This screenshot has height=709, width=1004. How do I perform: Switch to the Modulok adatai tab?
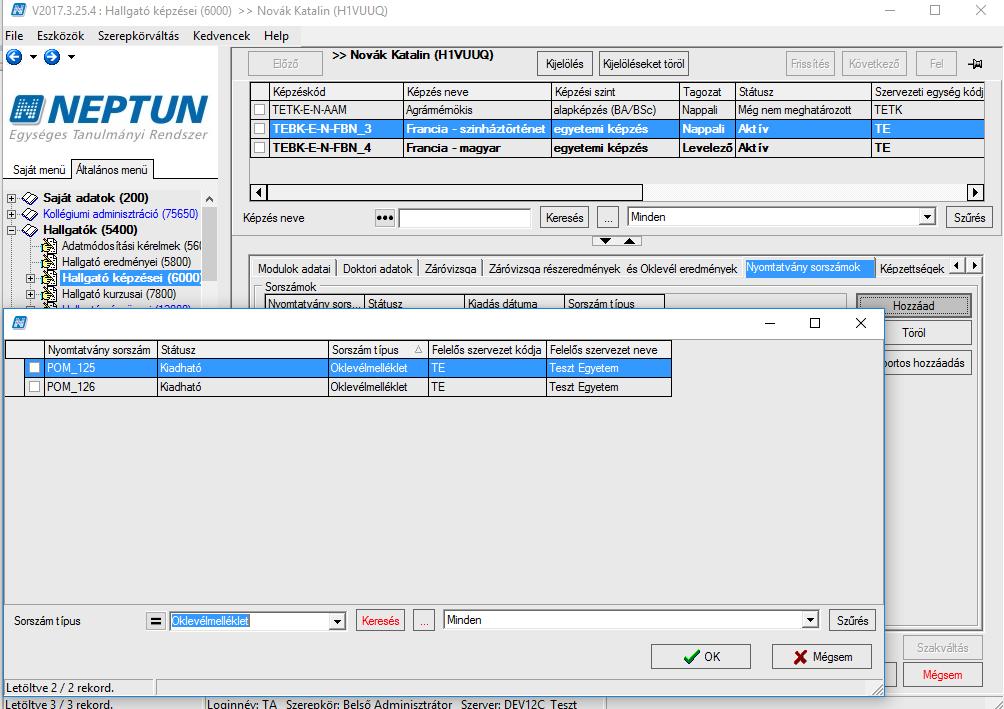pos(294,269)
